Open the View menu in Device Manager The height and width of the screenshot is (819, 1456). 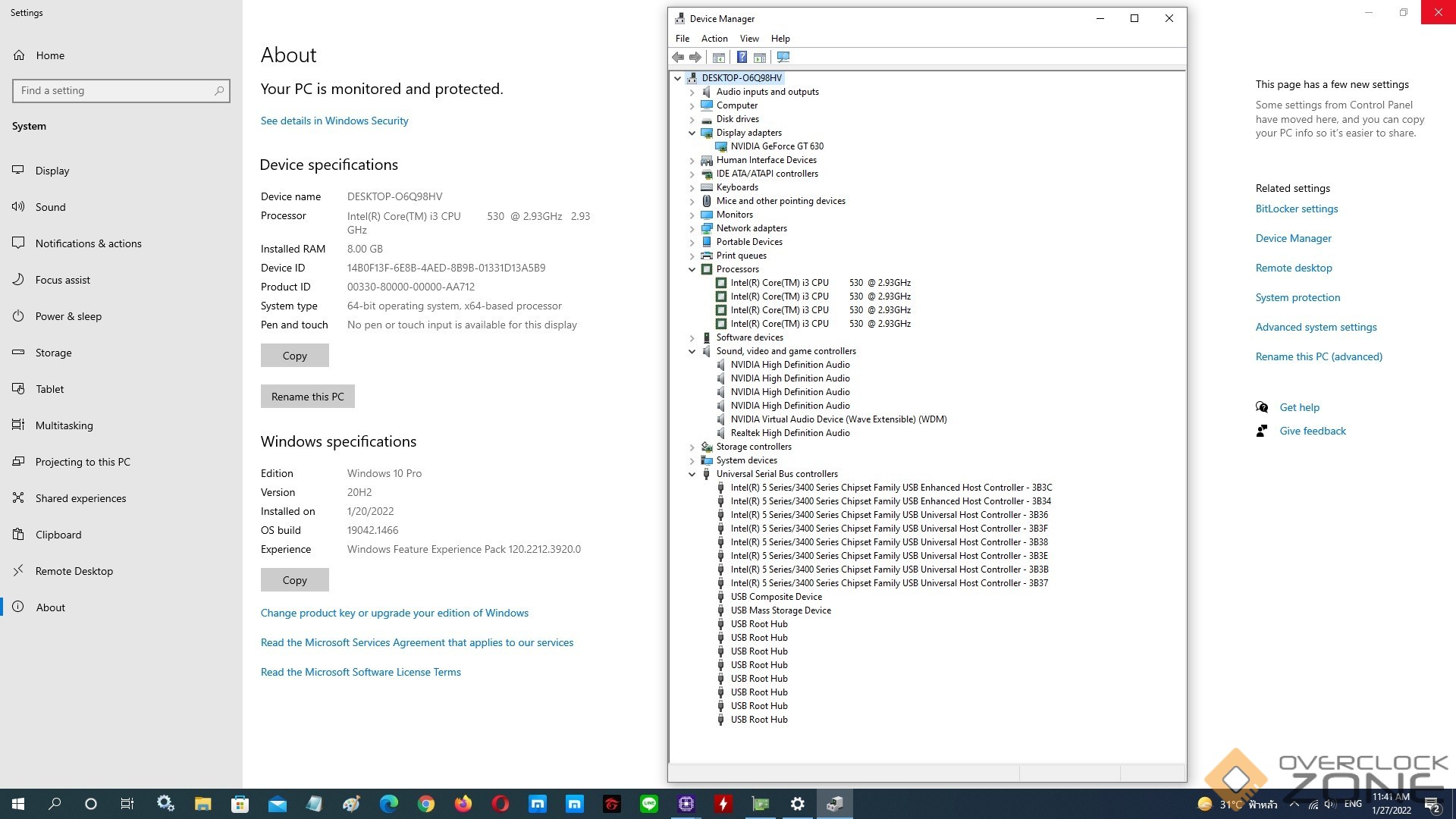coord(749,39)
